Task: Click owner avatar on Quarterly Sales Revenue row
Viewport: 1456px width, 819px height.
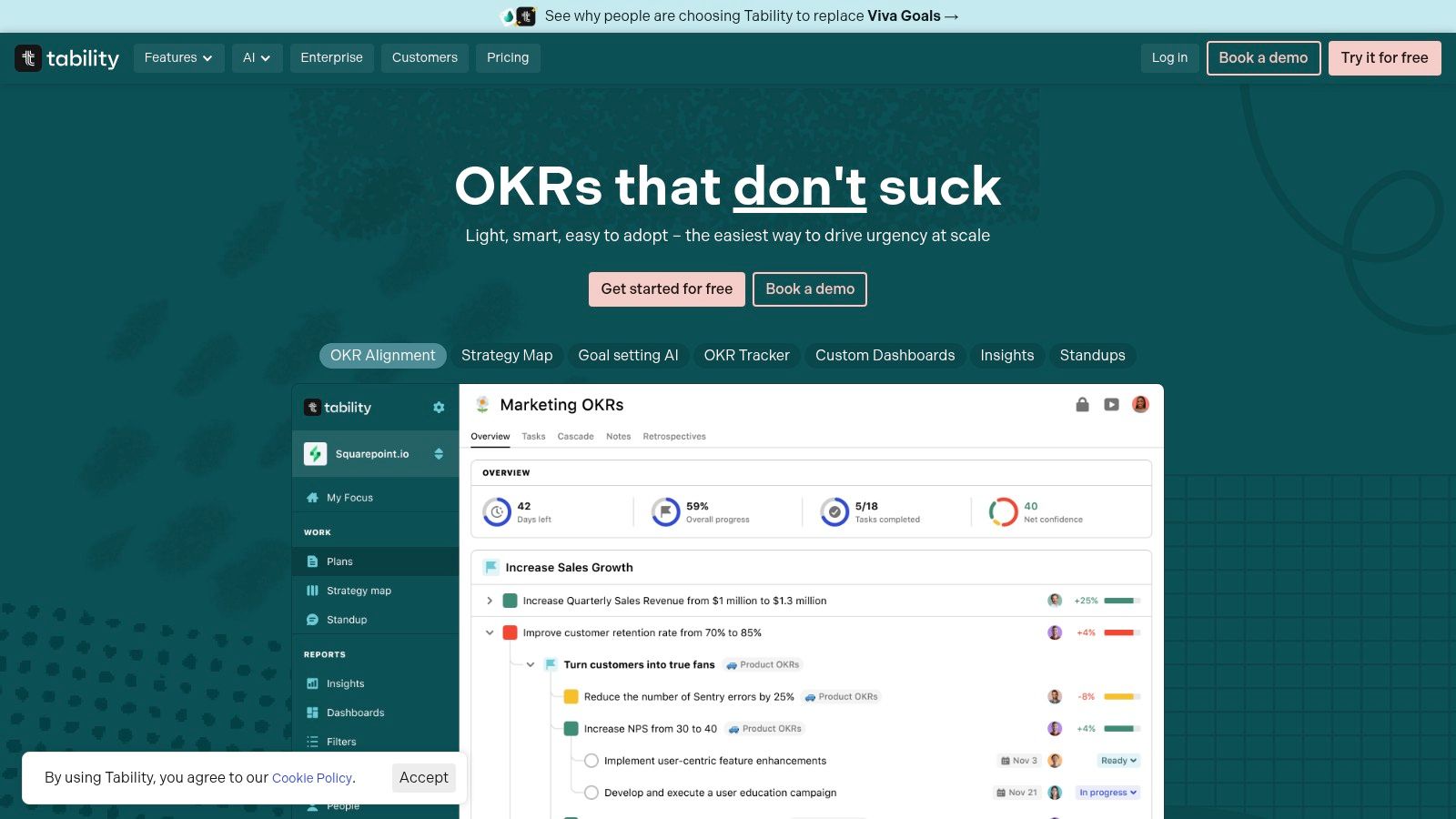Action: pos(1055,601)
